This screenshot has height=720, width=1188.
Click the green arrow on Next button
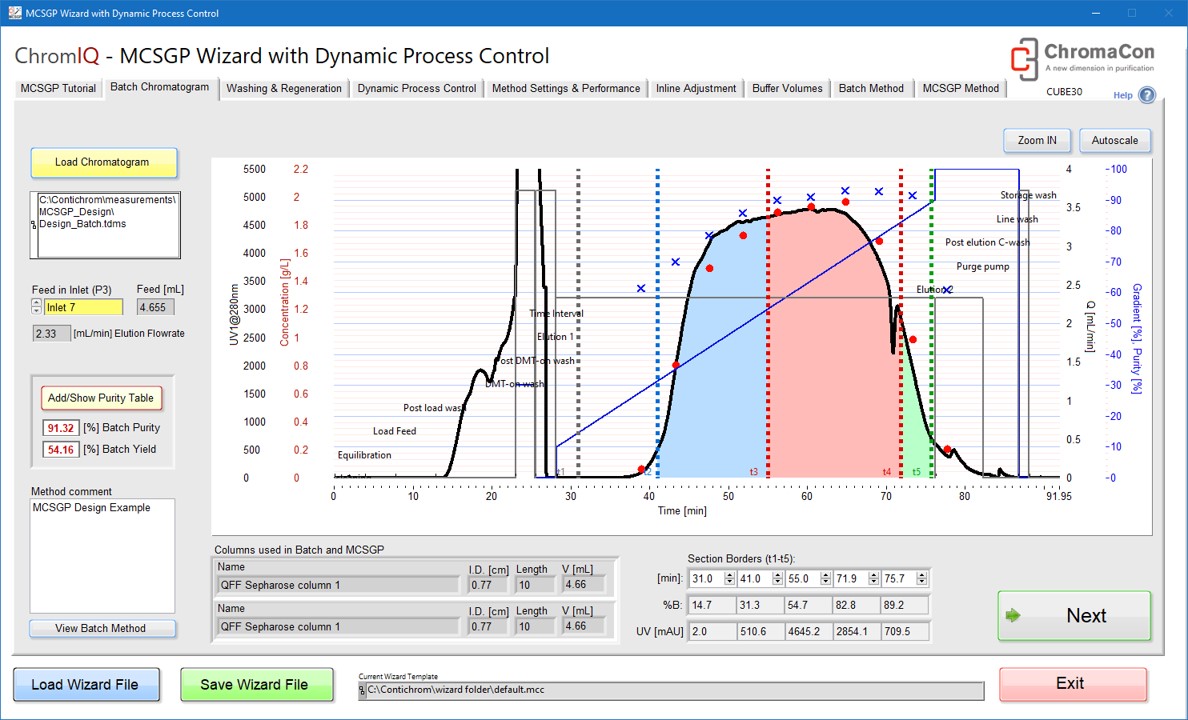pos(1013,616)
